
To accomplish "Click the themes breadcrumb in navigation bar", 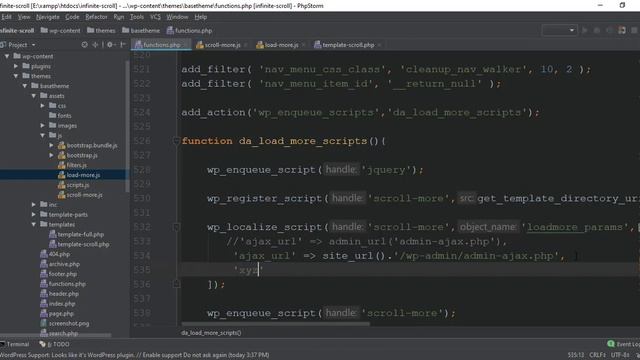I will point(101,30).
